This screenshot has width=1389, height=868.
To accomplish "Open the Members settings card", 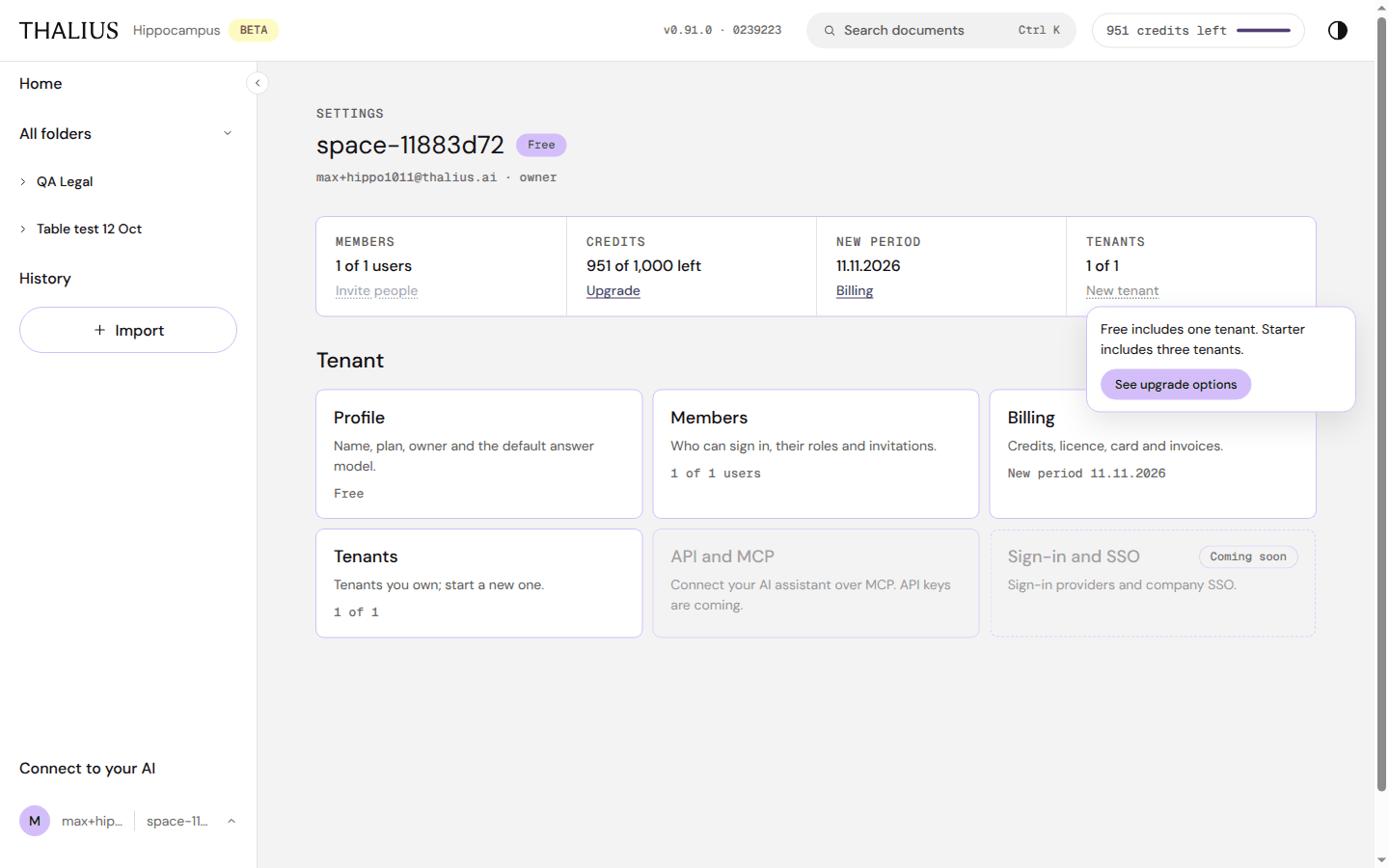I will (x=816, y=454).
